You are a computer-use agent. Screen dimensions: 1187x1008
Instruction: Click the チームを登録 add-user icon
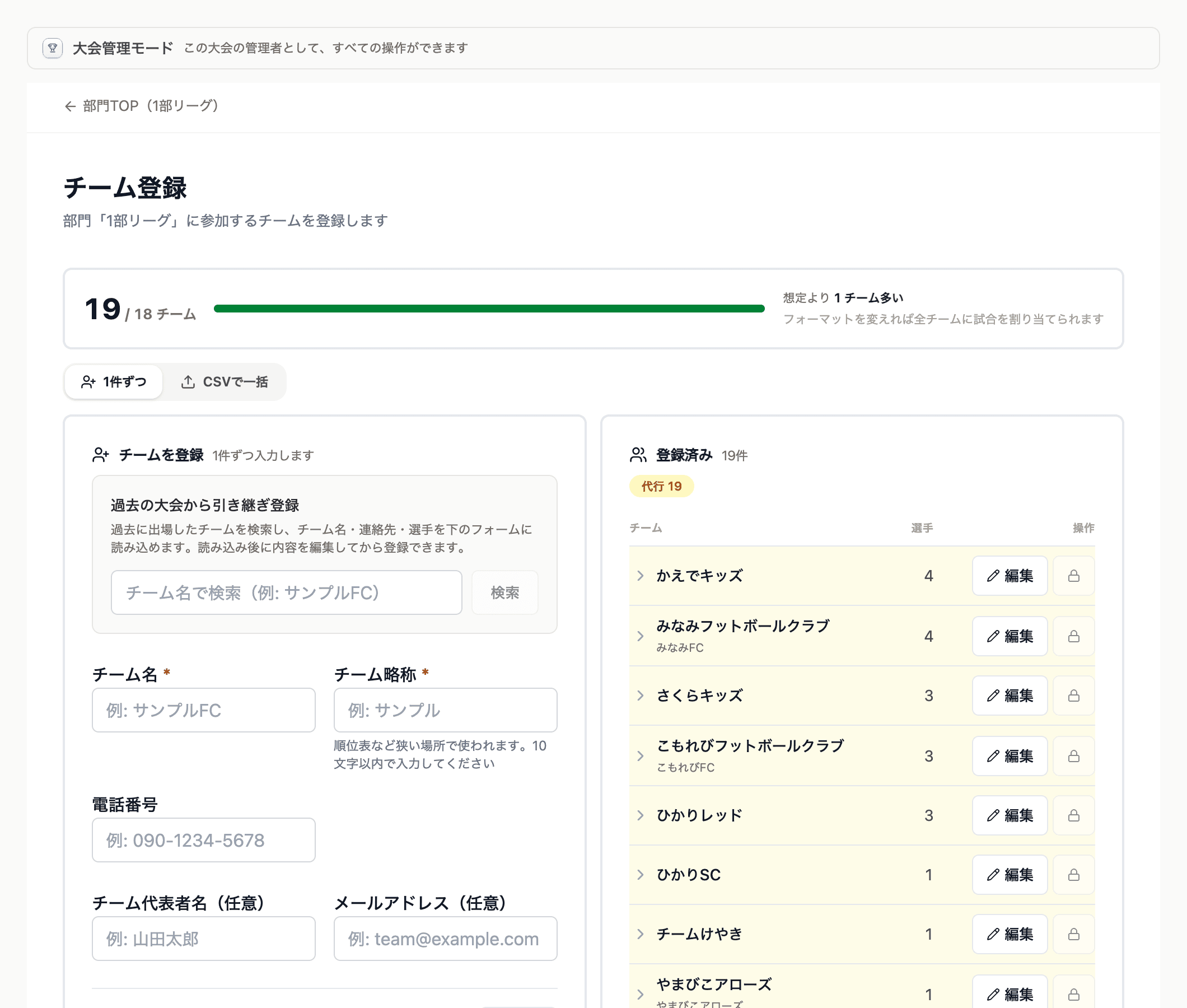pyautogui.click(x=101, y=455)
